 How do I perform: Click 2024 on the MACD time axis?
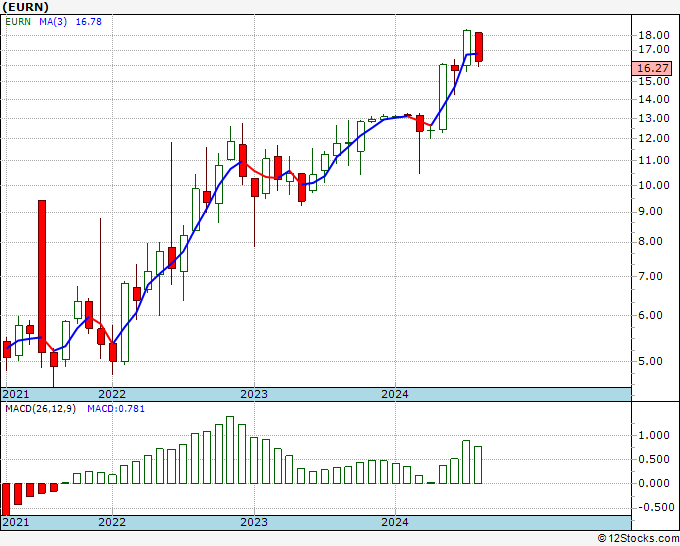[395, 522]
